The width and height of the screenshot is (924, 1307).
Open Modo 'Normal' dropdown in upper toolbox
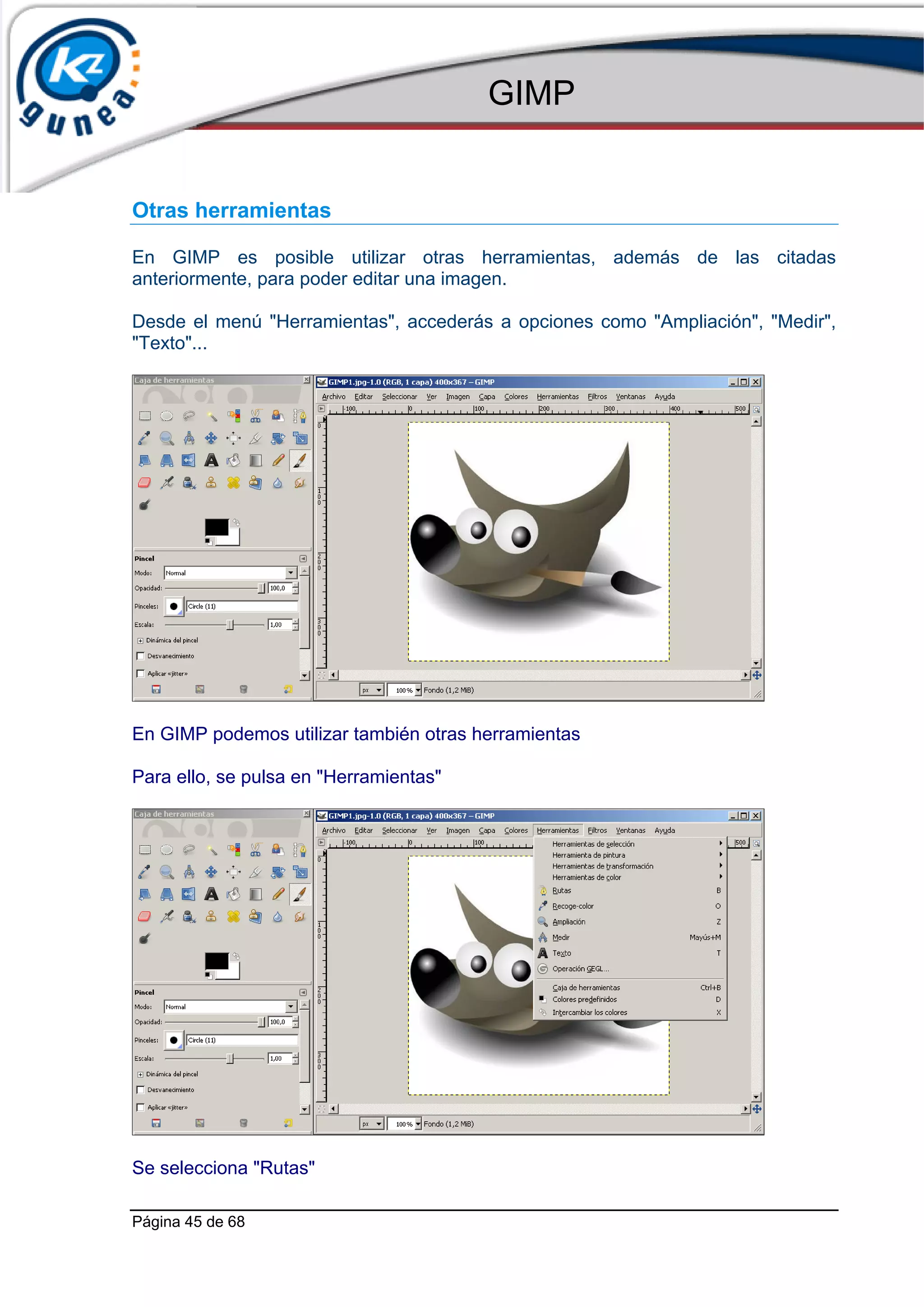(230, 573)
